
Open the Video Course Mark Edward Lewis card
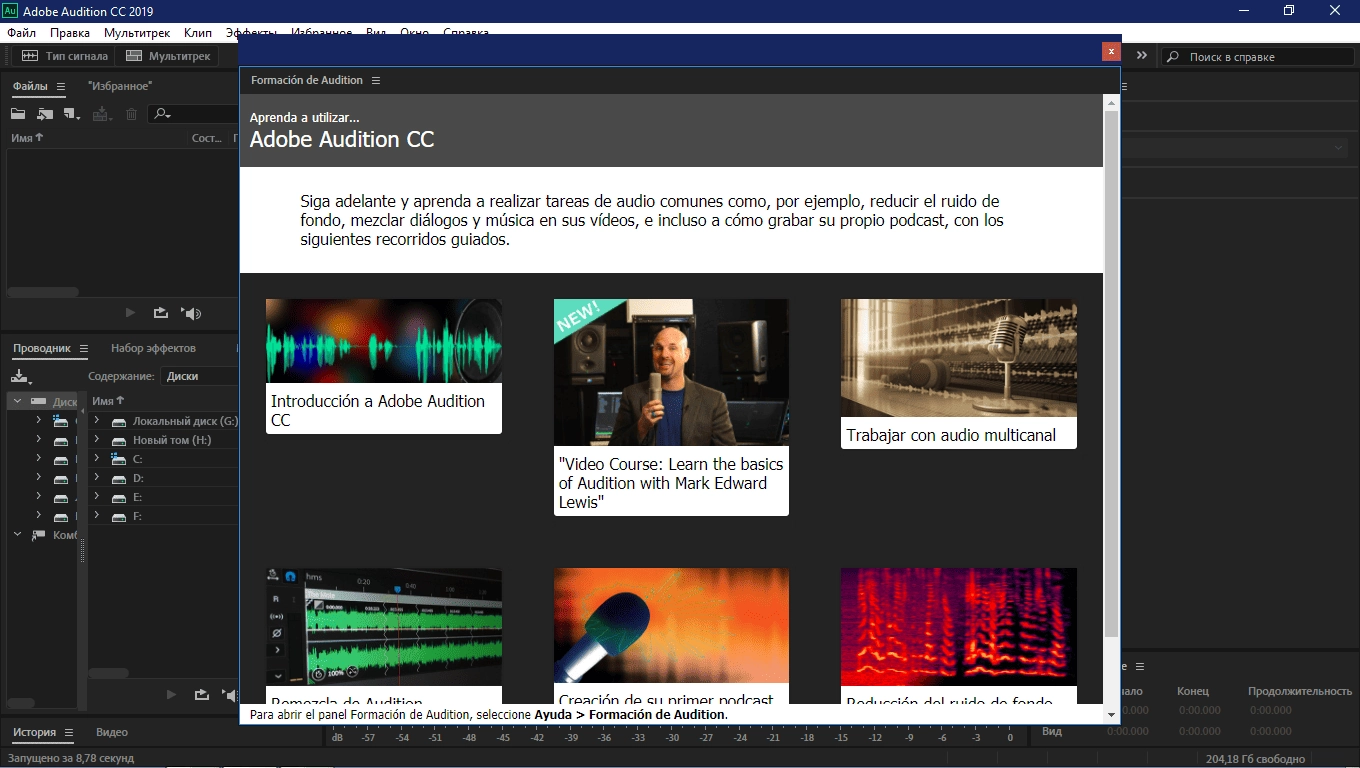[x=671, y=407]
